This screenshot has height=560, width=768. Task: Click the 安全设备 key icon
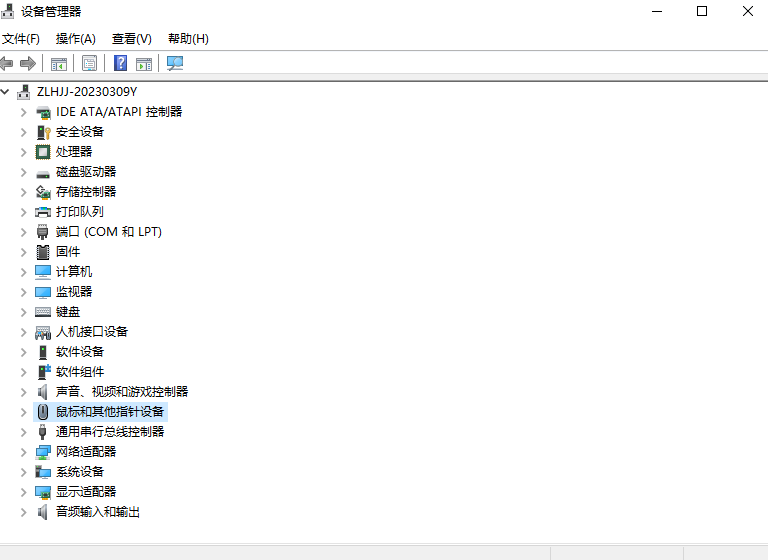[x=43, y=132]
